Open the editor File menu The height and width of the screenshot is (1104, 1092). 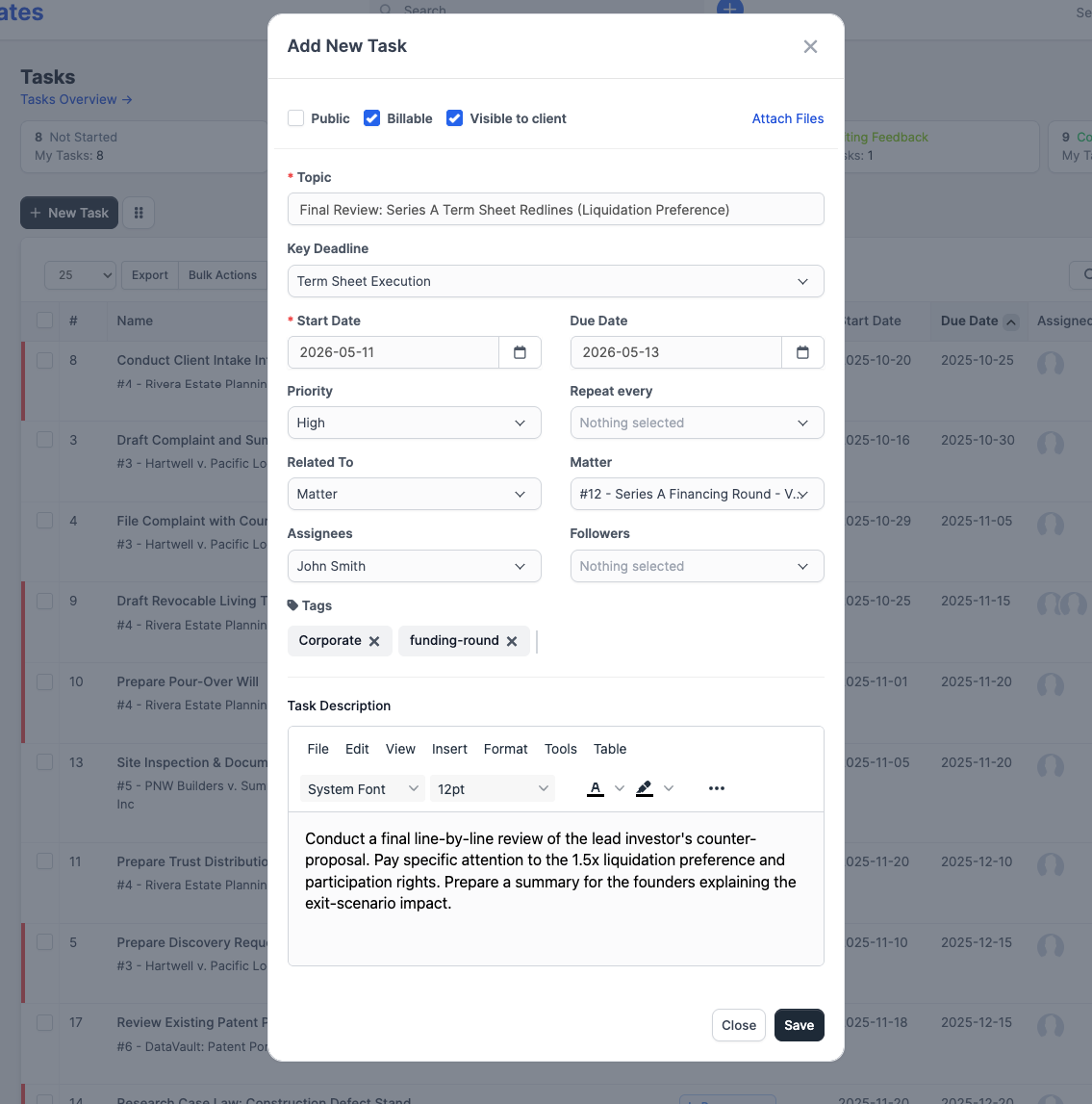click(x=318, y=749)
